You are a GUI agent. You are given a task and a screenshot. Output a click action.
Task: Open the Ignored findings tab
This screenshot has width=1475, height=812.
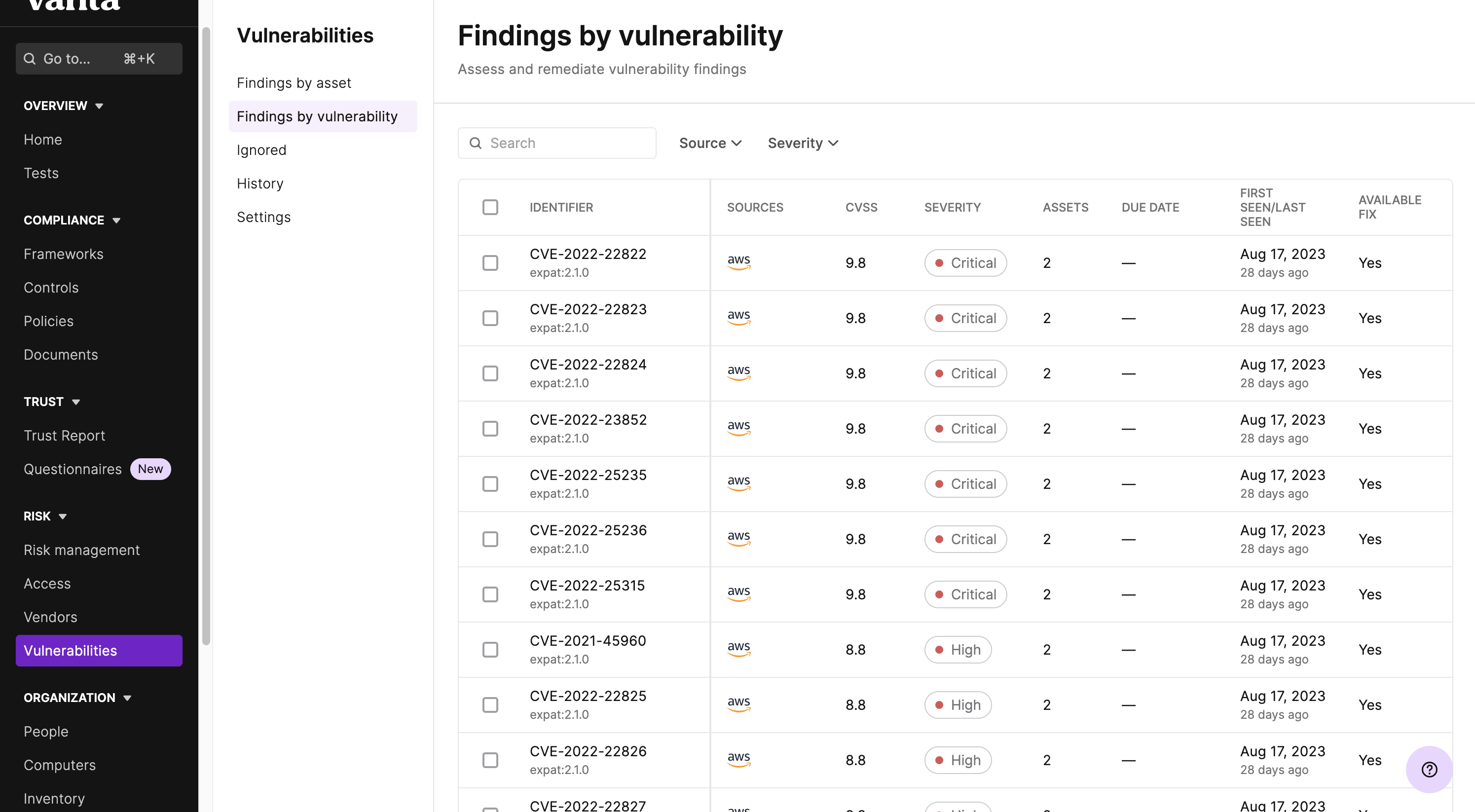pyautogui.click(x=261, y=150)
